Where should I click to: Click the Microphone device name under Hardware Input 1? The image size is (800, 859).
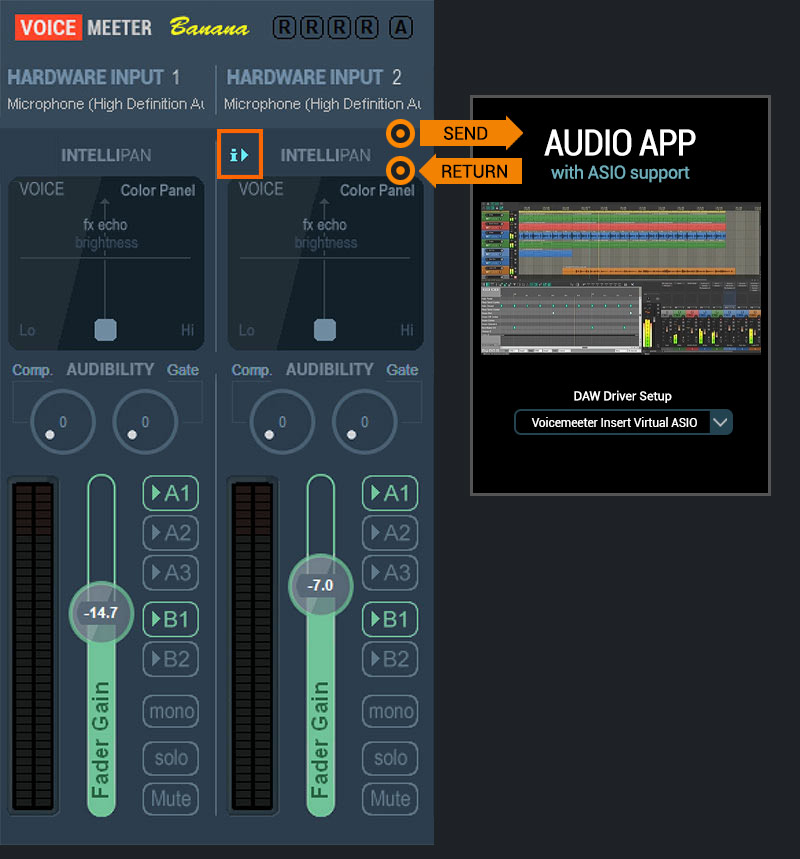(106, 104)
